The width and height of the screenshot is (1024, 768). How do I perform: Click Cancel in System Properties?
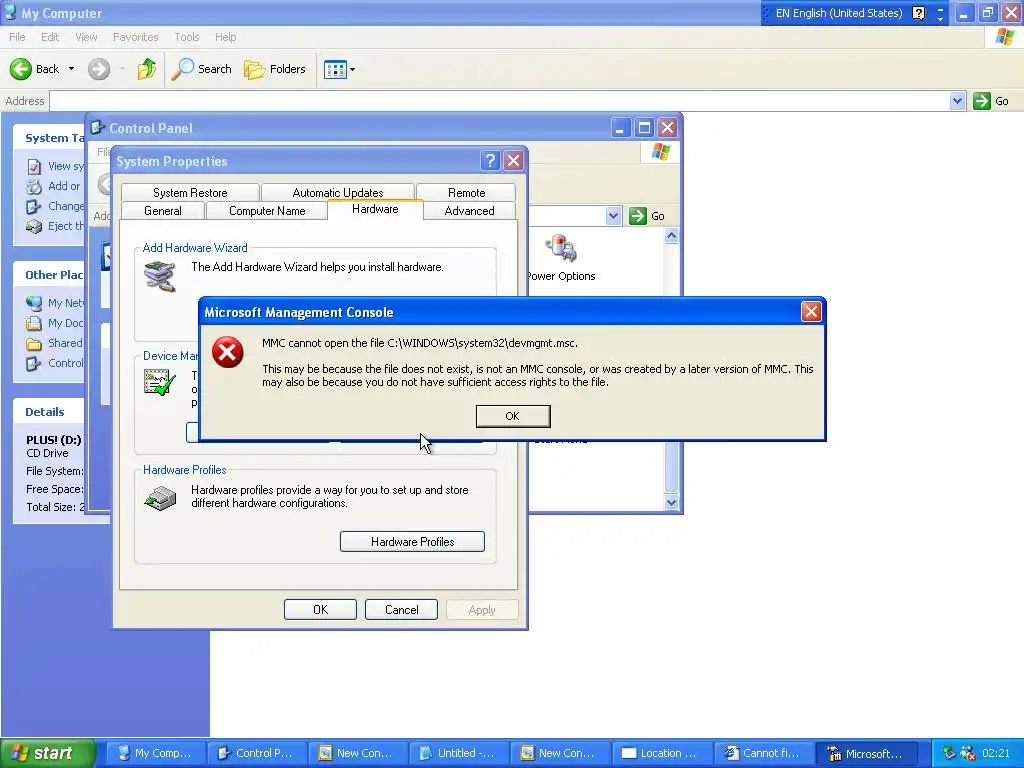point(401,609)
